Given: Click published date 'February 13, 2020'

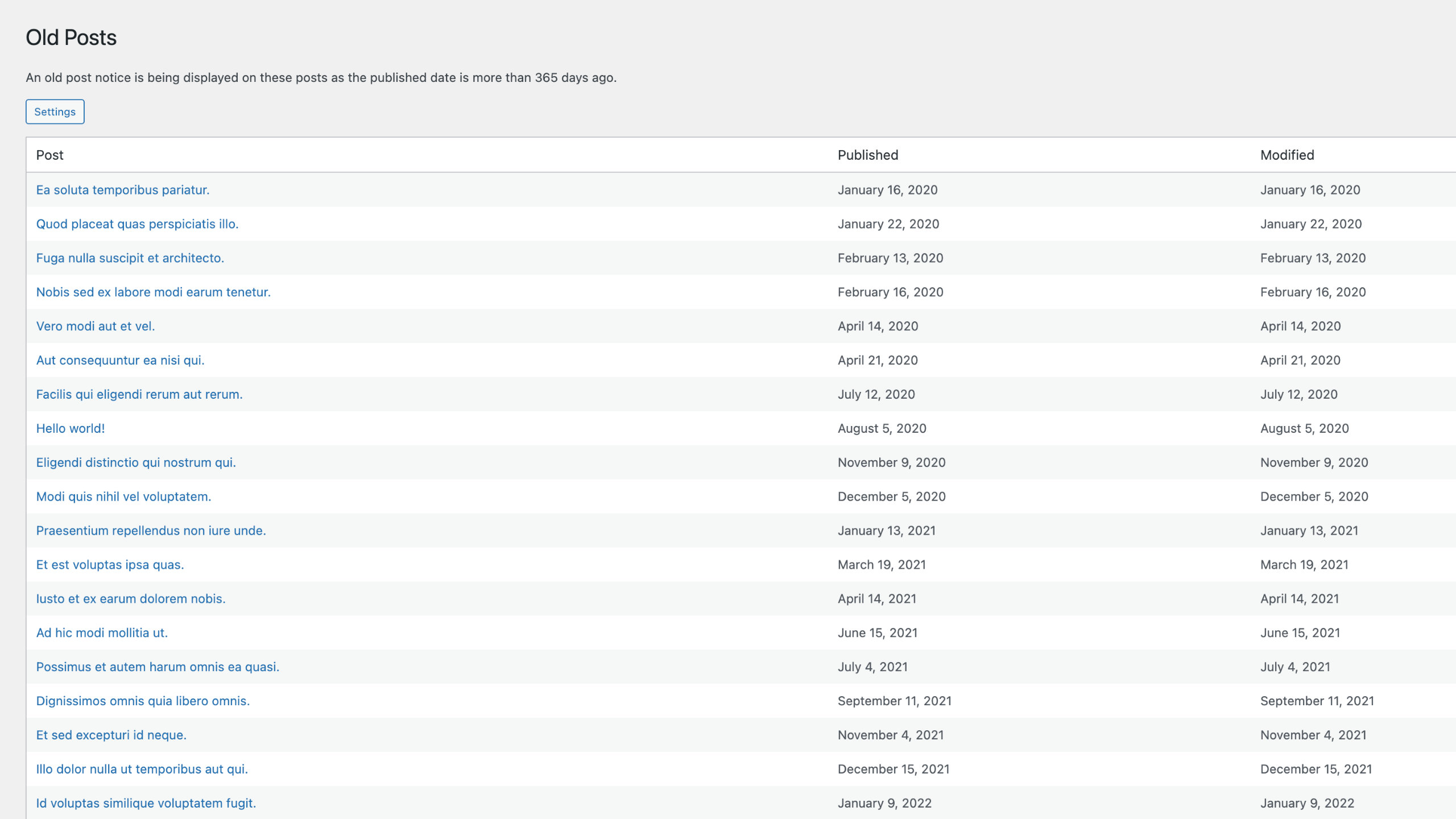Looking at the screenshot, I should click(x=891, y=258).
